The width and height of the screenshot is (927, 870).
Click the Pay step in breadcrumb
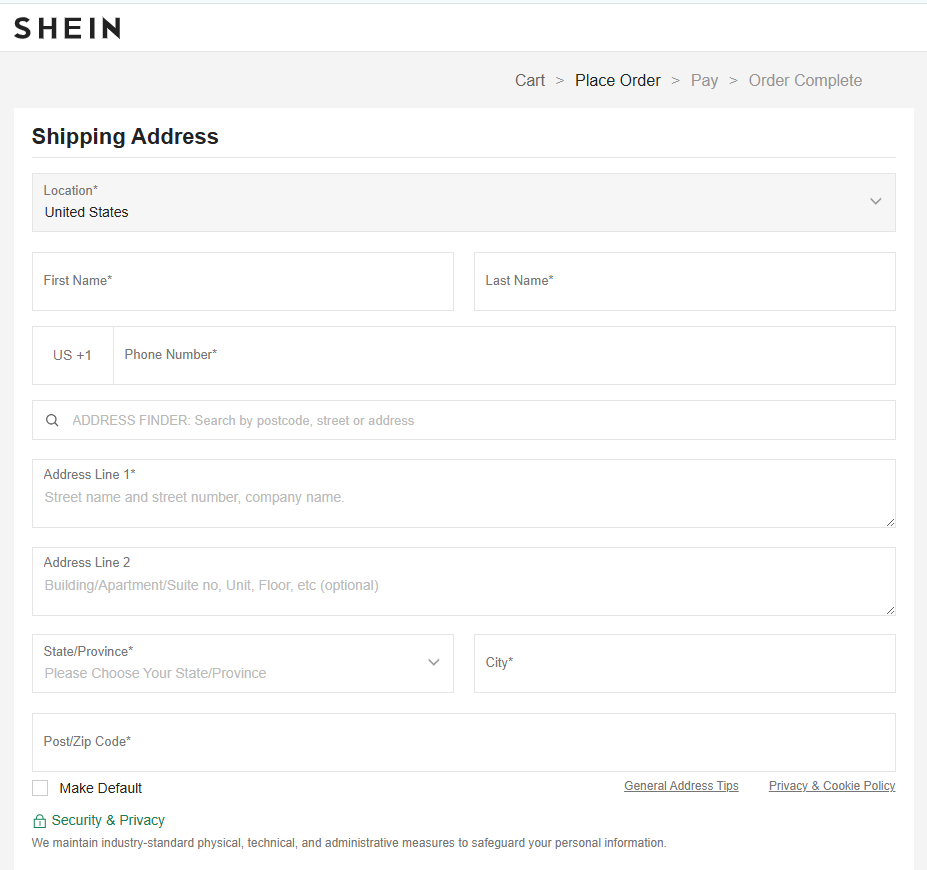point(704,81)
